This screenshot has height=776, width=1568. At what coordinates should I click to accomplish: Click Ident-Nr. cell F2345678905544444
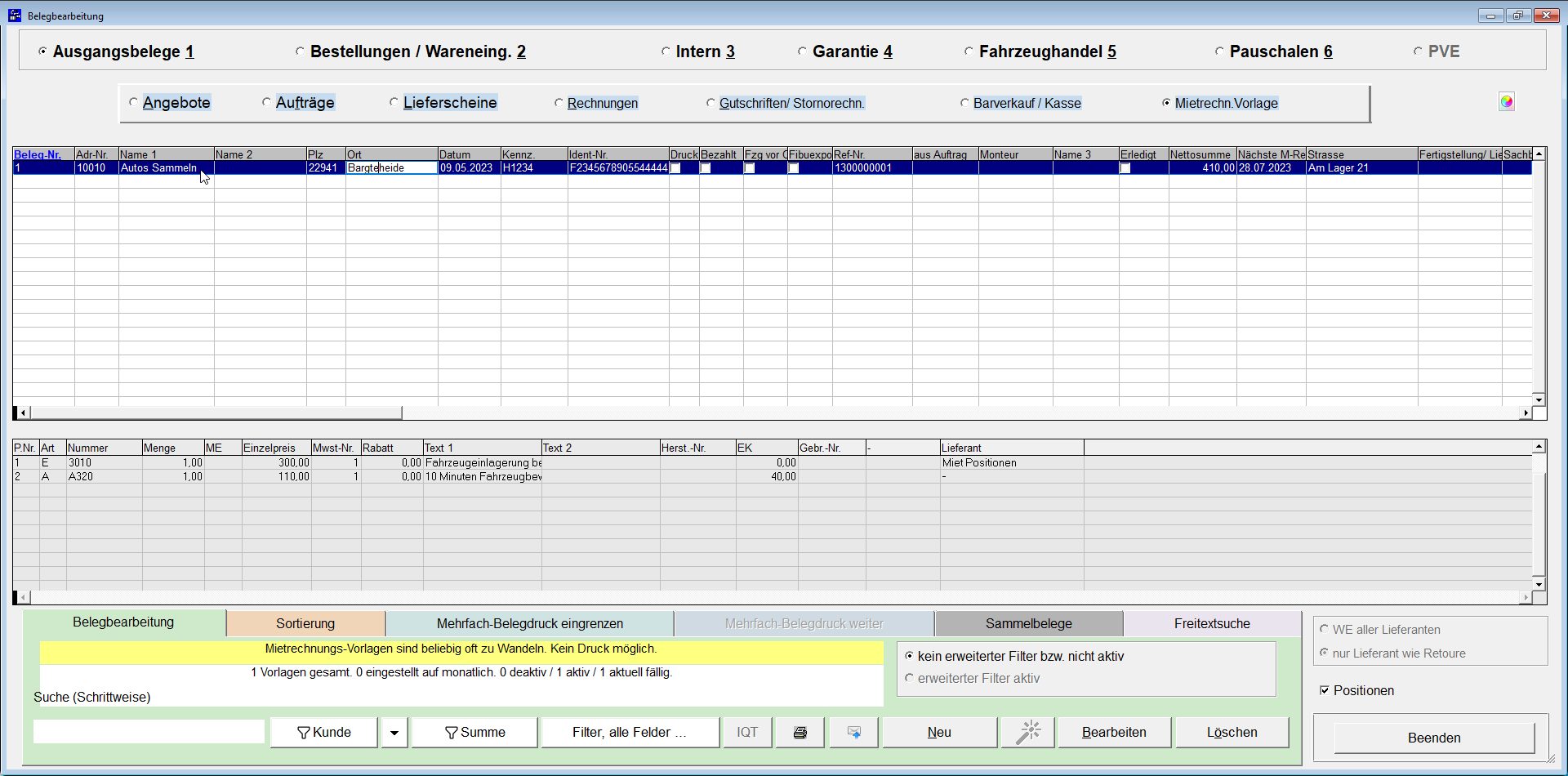click(618, 168)
